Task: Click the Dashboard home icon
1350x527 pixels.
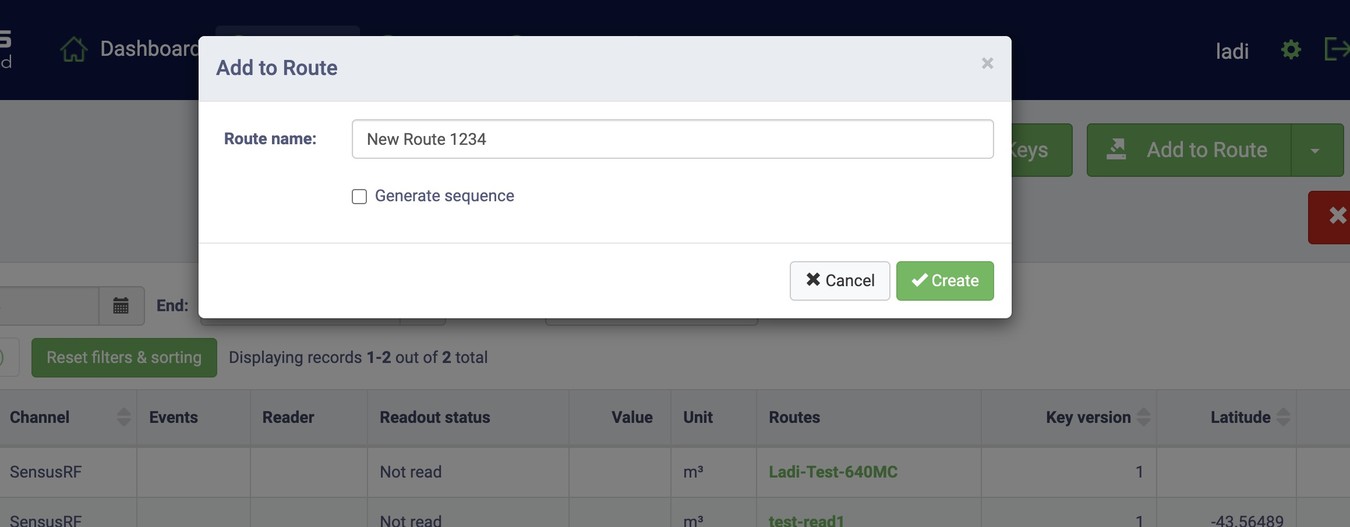Action: click(74, 49)
